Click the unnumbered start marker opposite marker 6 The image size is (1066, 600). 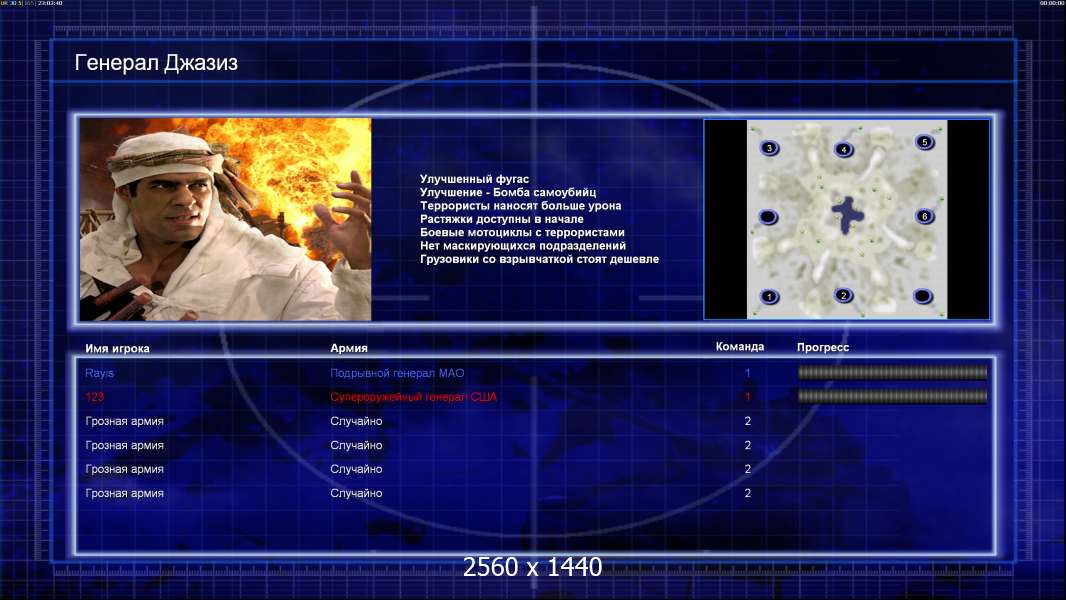pyautogui.click(x=768, y=217)
